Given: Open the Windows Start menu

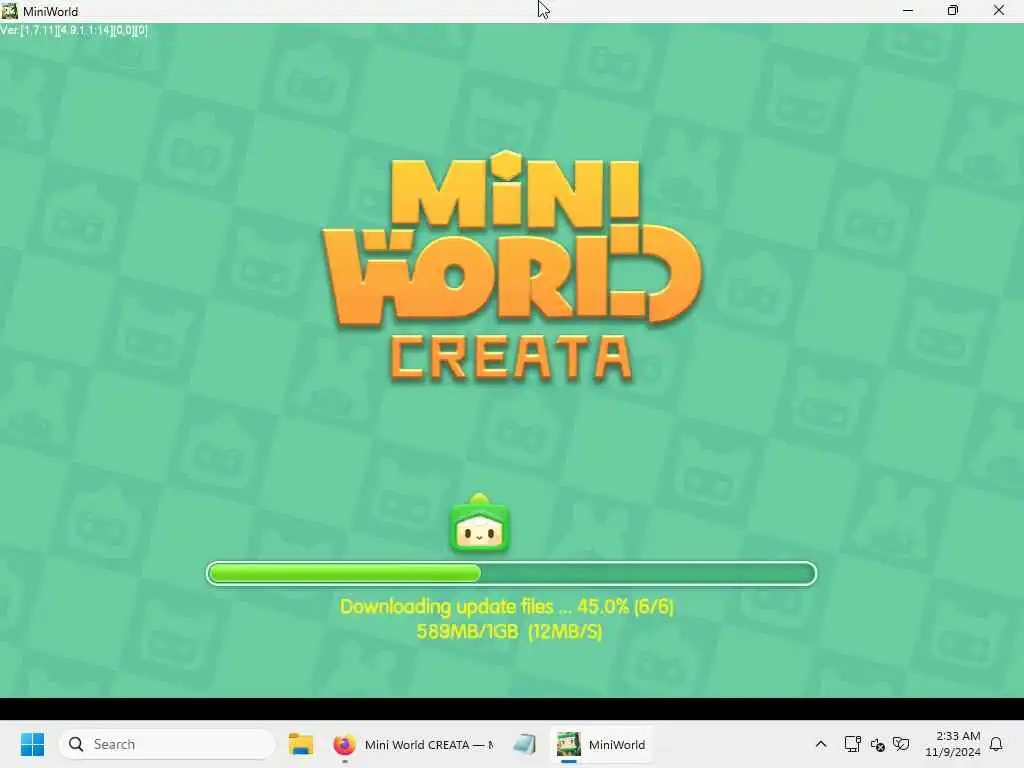Looking at the screenshot, I should point(32,744).
